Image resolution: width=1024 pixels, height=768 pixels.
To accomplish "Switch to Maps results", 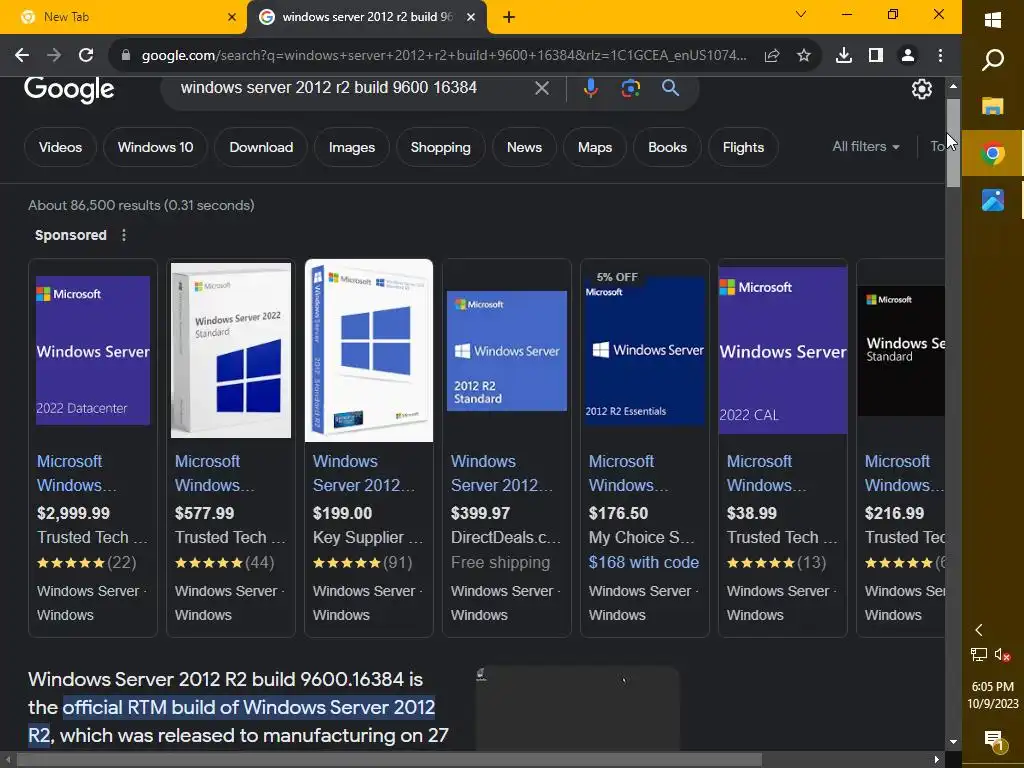I will coord(595,148).
